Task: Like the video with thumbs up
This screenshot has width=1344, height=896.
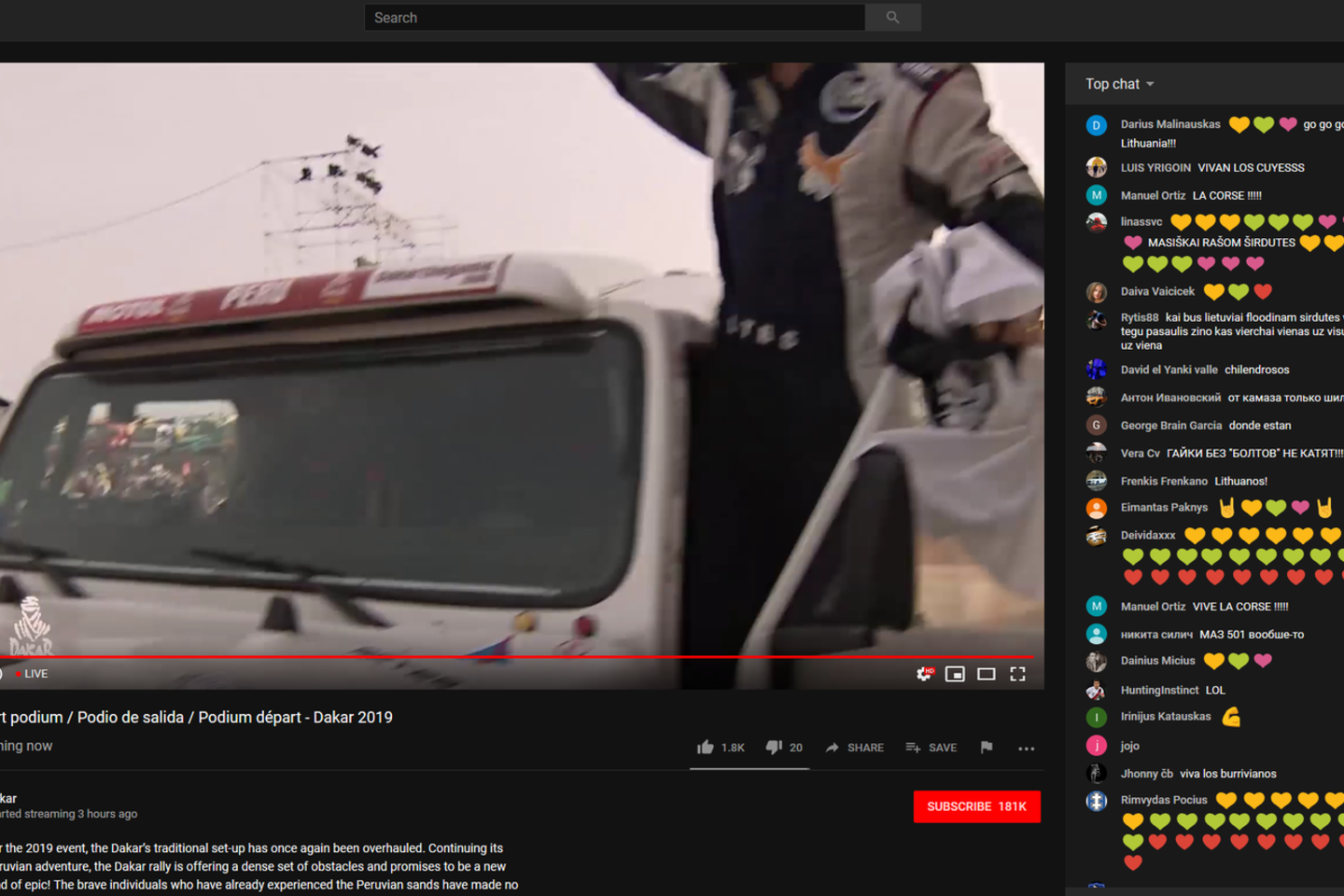Action: (706, 747)
